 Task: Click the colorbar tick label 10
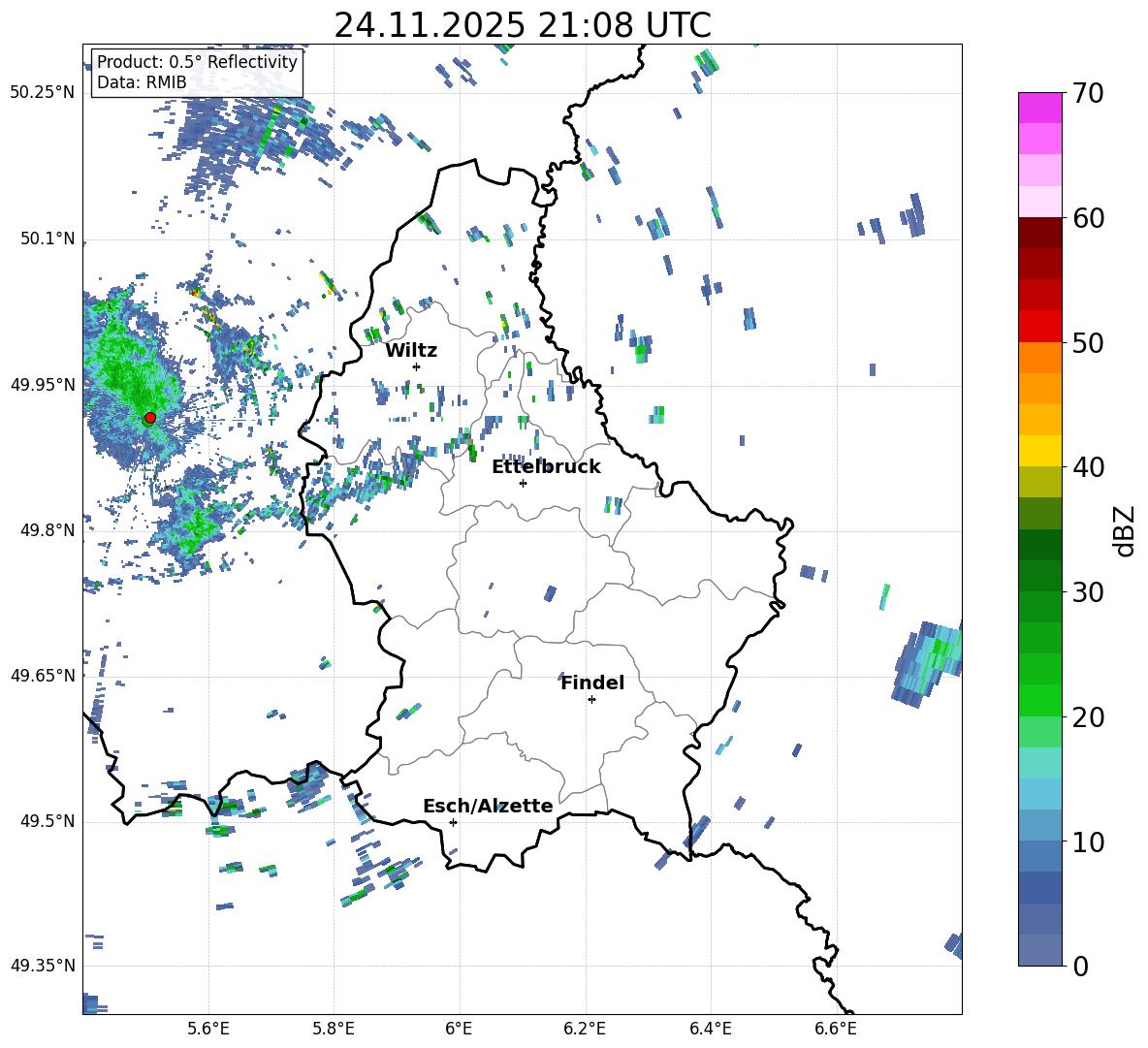1088,842
